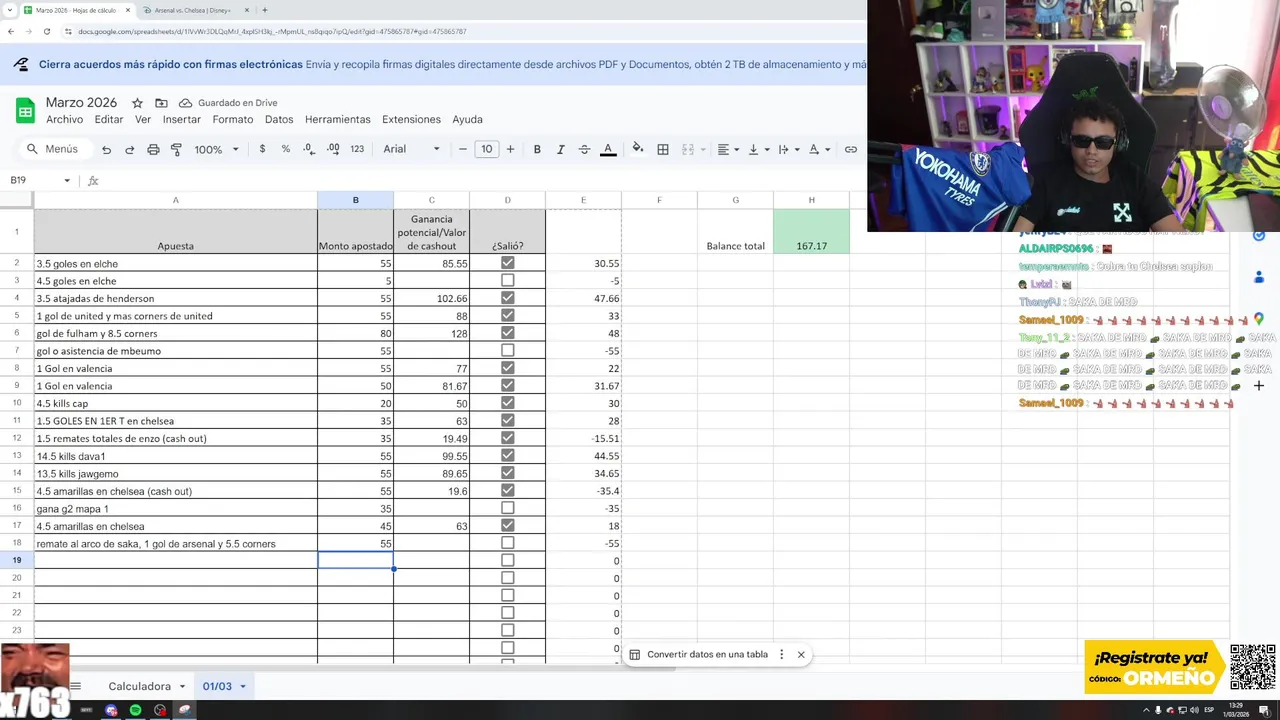Open the Datos menu
Image resolution: width=1280 pixels, height=720 pixels.
(x=279, y=119)
